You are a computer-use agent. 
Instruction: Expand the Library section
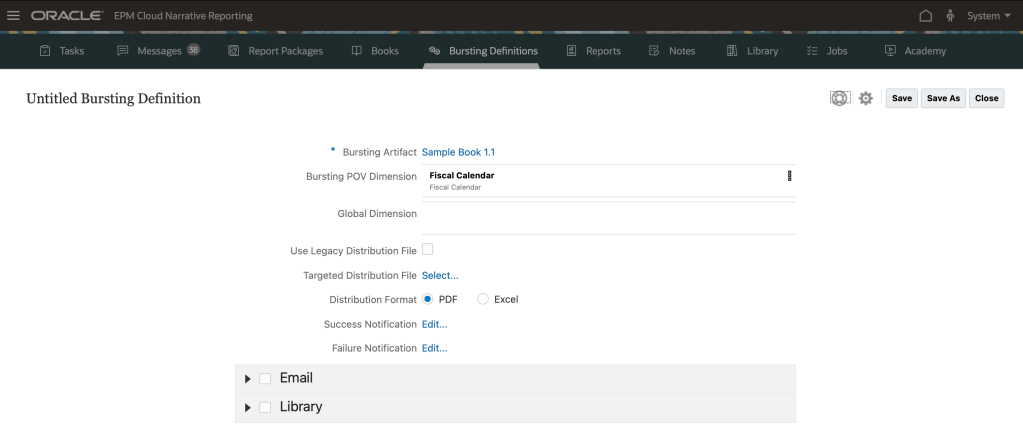tap(248, 408)
